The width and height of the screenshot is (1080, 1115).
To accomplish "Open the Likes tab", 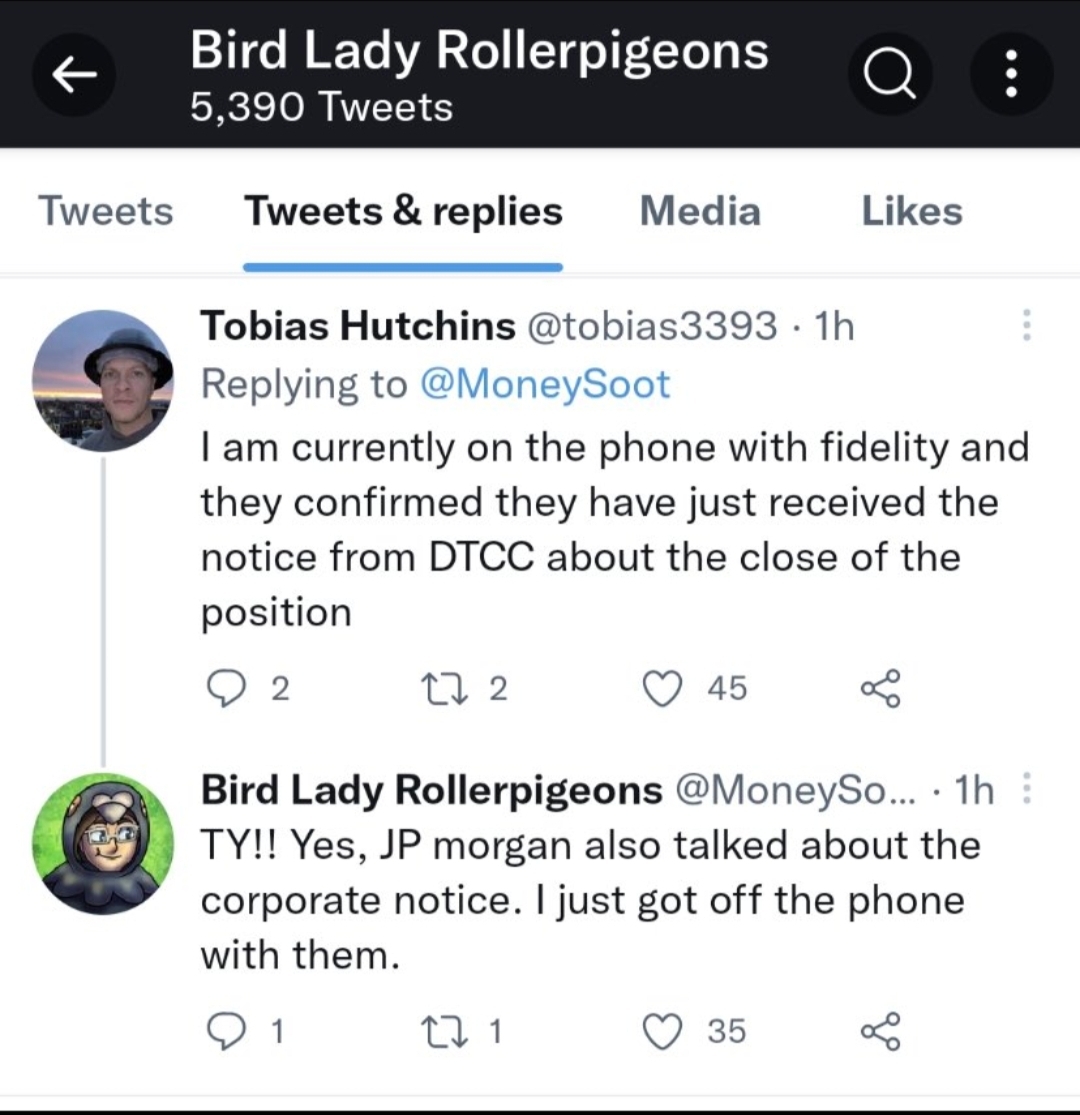I will tap(911, 212).
